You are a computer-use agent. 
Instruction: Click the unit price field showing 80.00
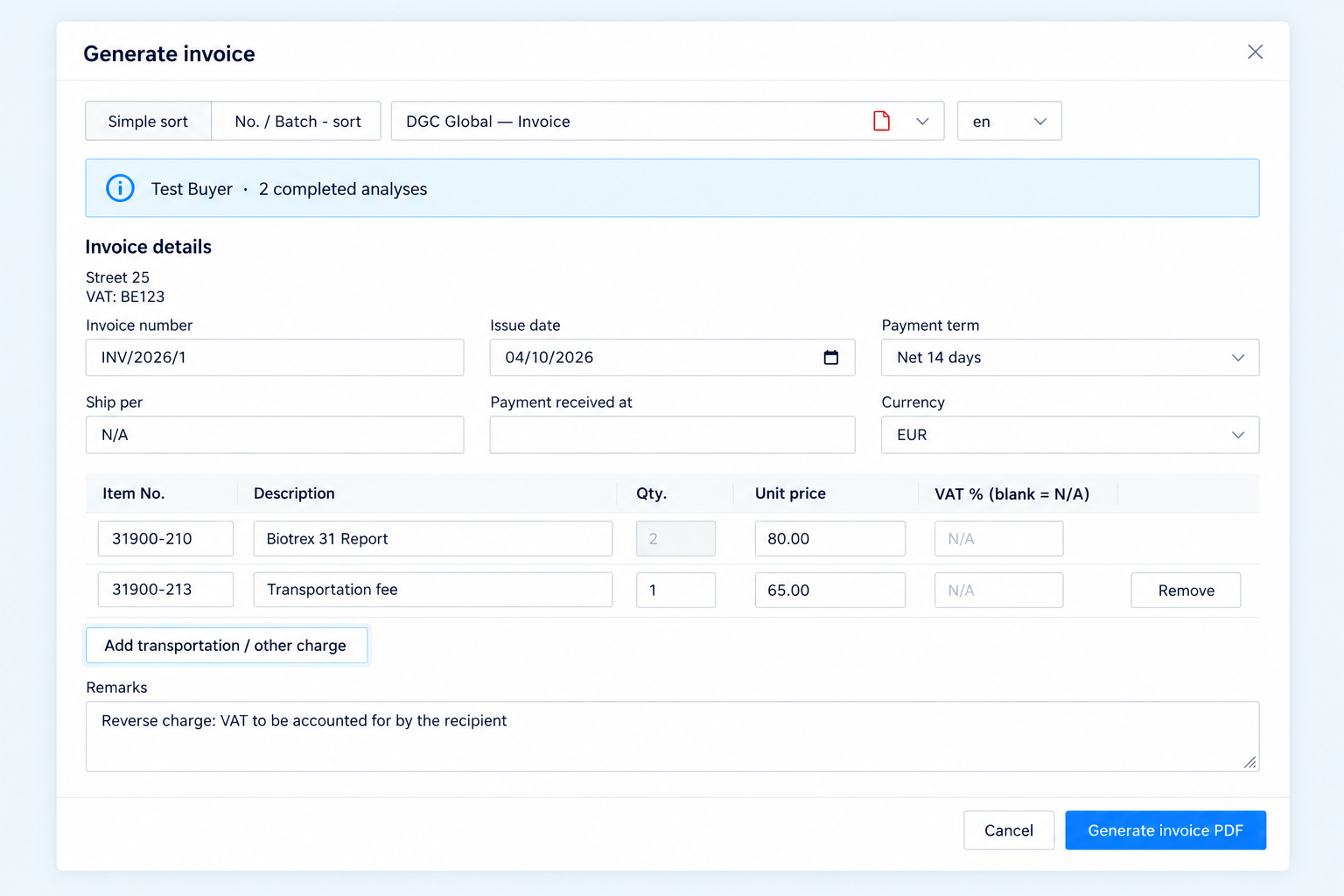coord(829,538)
